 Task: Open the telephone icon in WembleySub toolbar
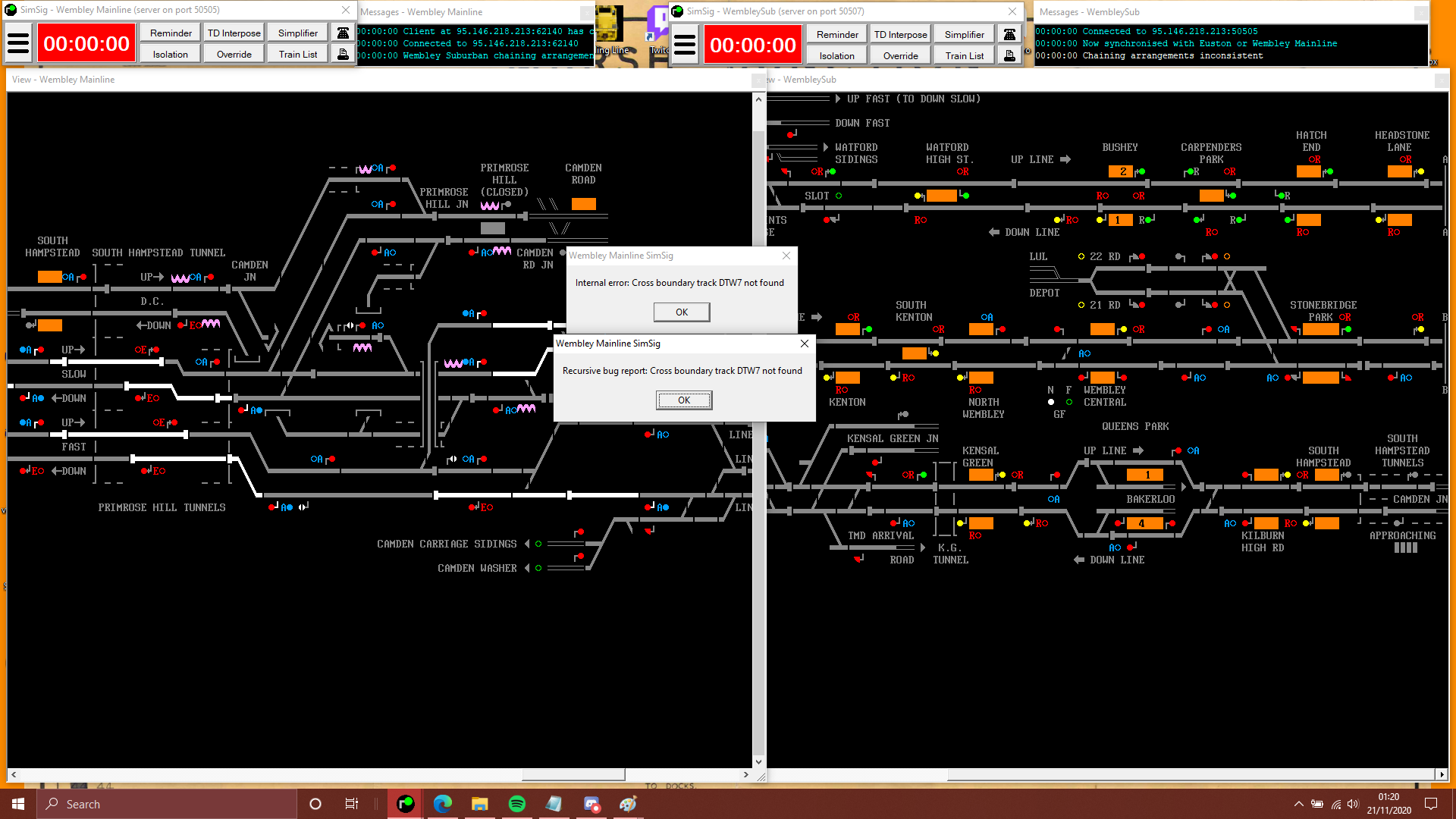(1009, 34)
